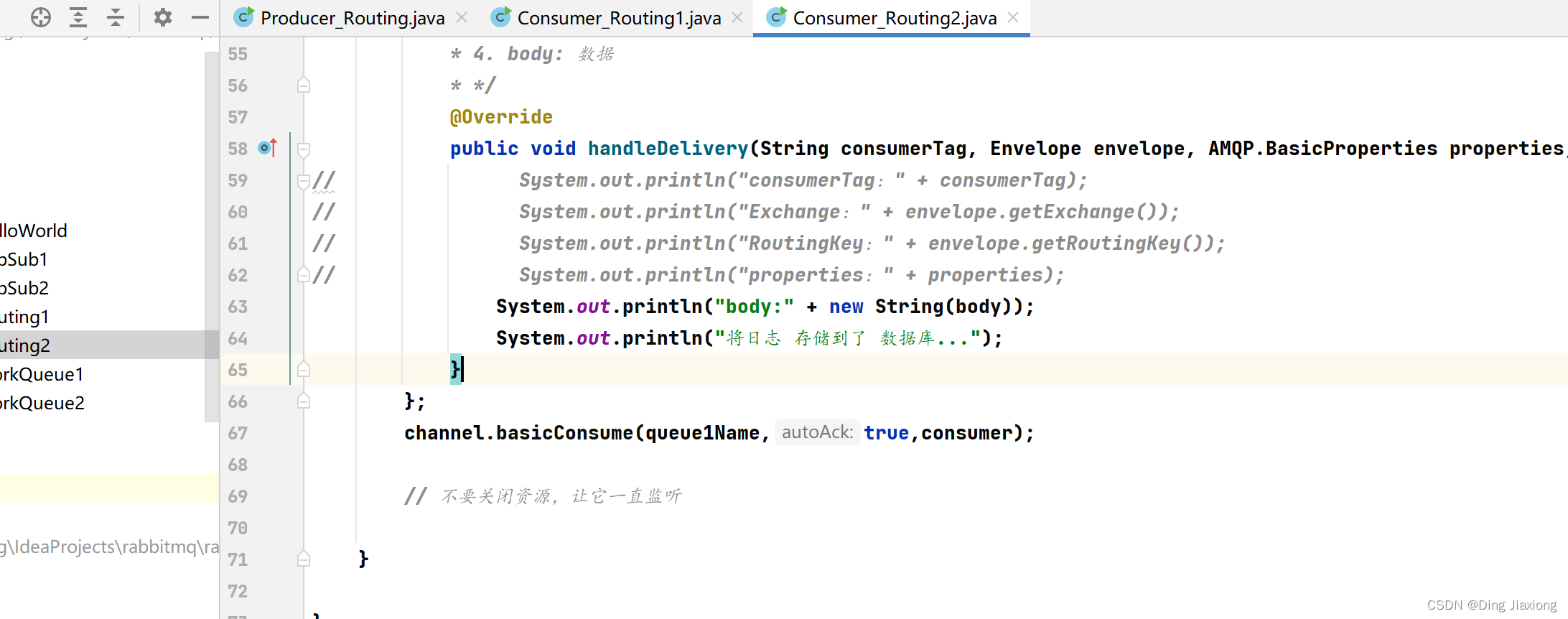The width and height of the screenshot is (1568, 619).
Task: Click the rabbitmq project path text
Action: pyautogui.click(x=109, y=546)
